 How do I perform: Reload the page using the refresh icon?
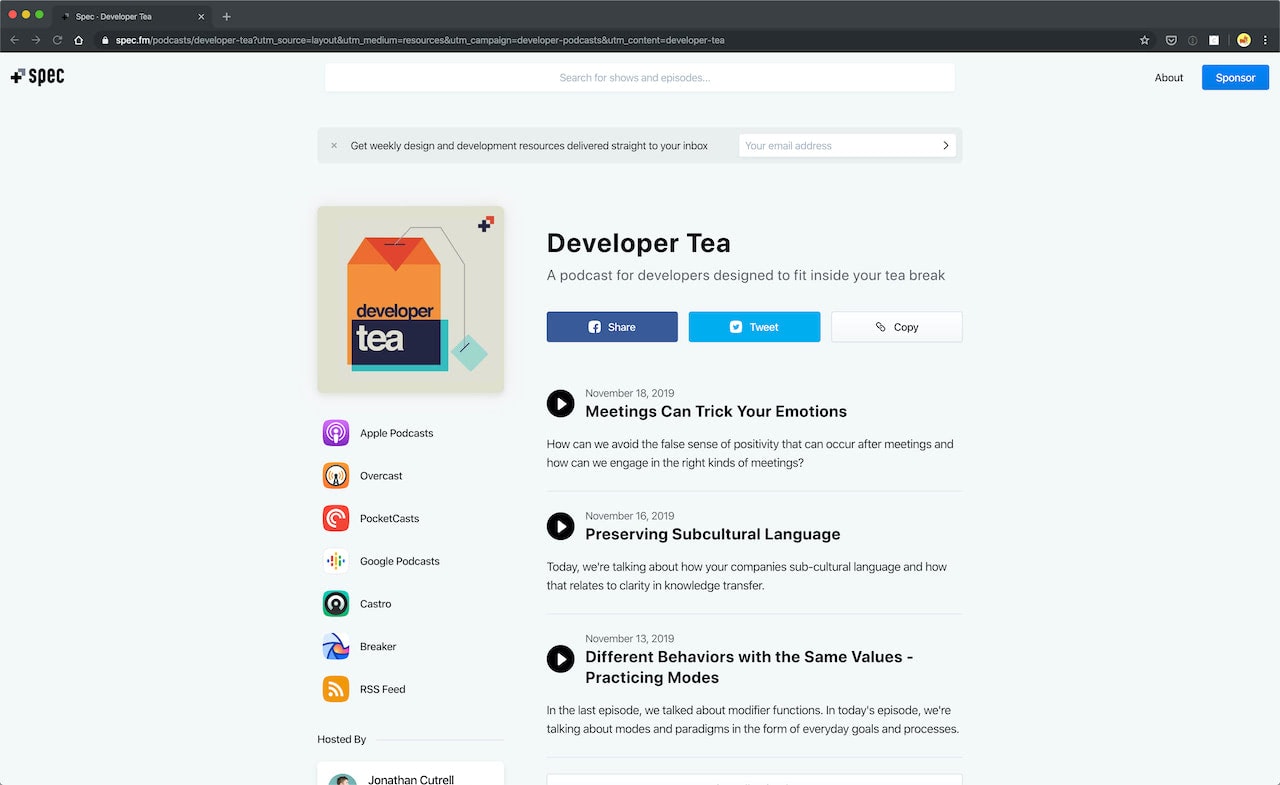pyautogui.click(x=57, y=40)
